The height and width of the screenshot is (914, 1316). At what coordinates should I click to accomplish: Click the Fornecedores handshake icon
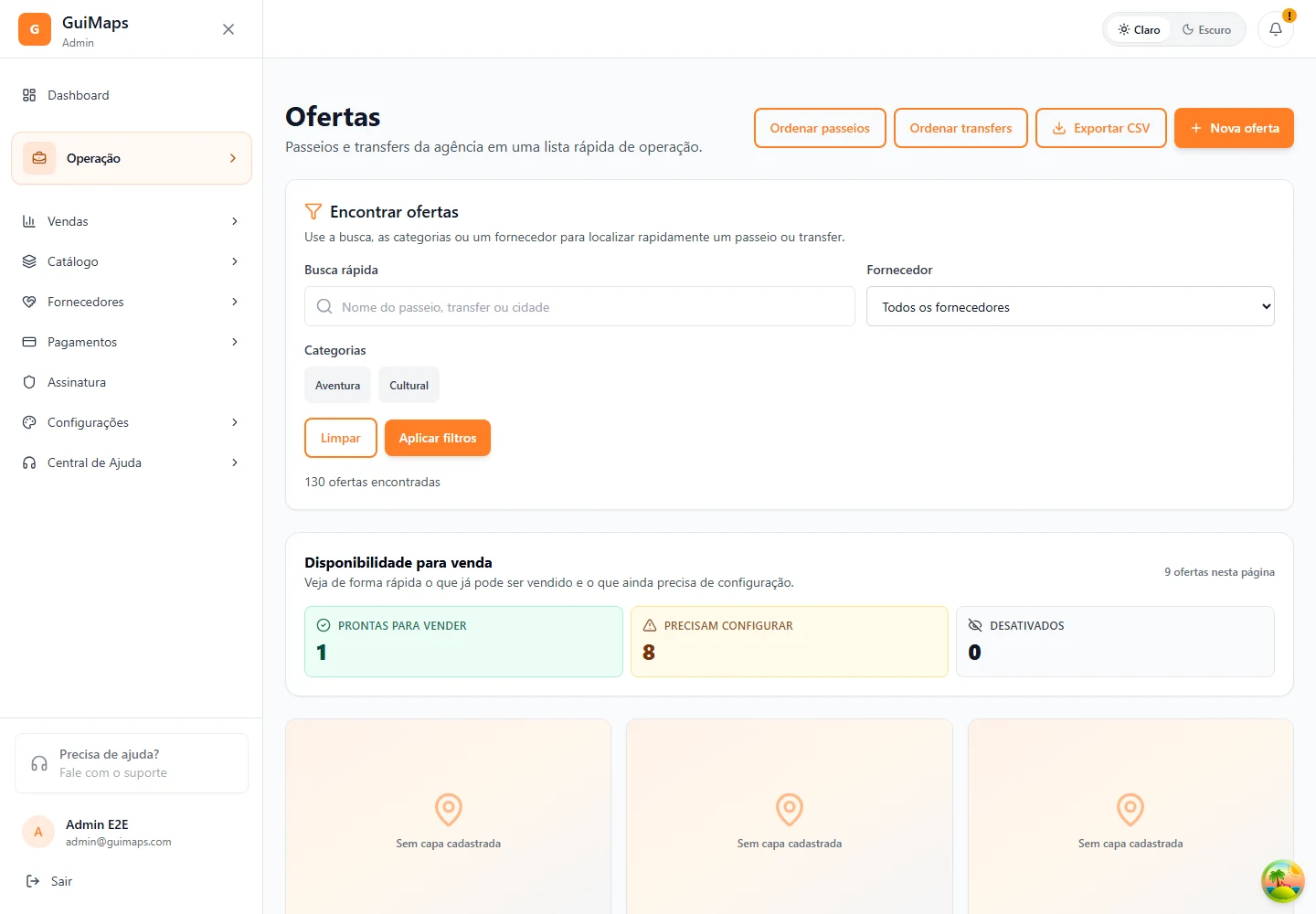click(29, 302)
